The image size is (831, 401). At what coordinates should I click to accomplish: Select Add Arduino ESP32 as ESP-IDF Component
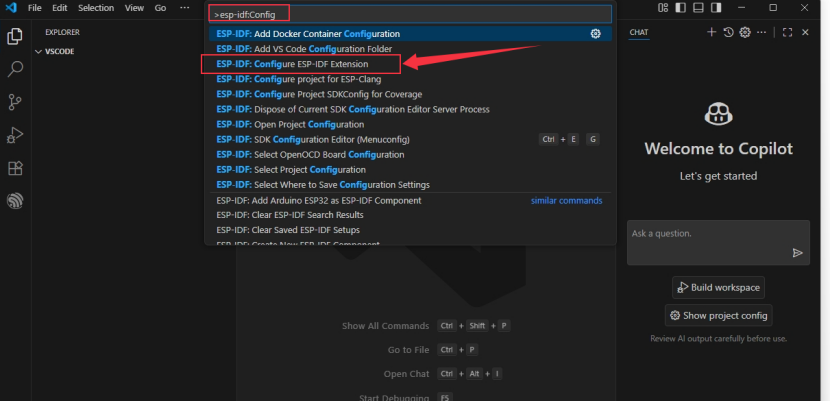410,201
